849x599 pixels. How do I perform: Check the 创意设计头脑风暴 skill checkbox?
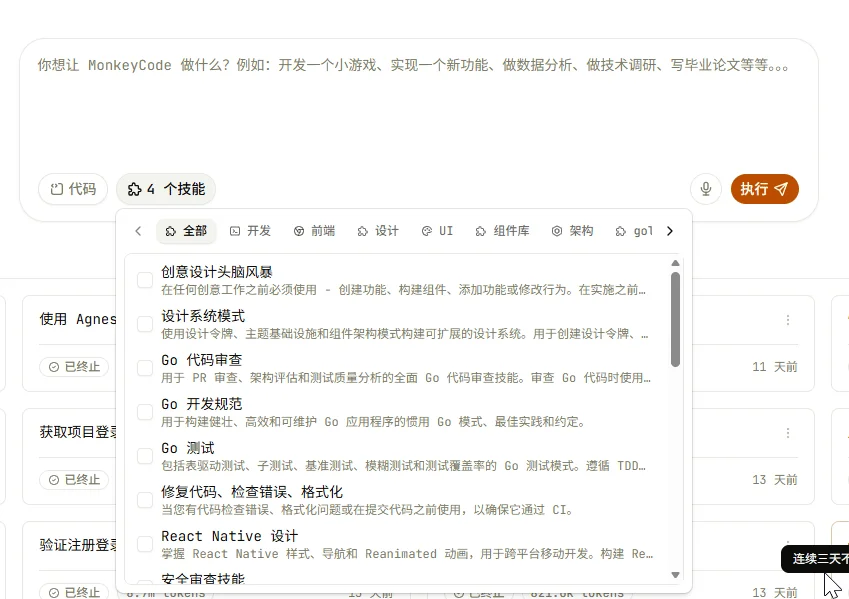click(x=145, y=280)
